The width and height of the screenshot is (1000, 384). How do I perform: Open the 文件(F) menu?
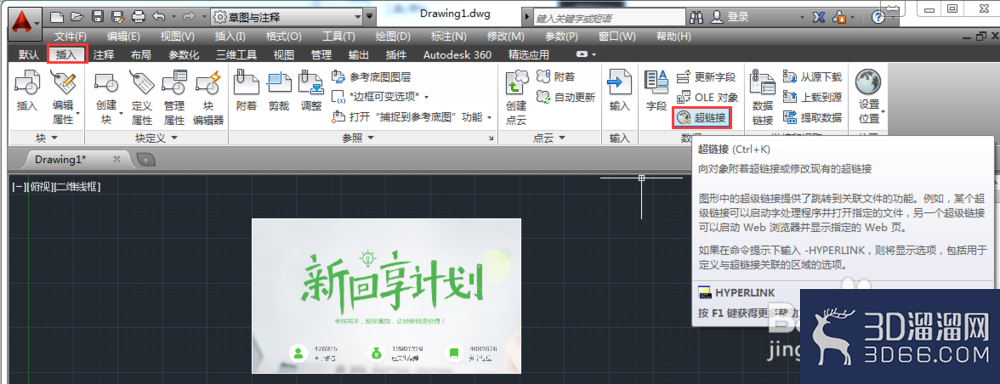(x=70, y=36)
